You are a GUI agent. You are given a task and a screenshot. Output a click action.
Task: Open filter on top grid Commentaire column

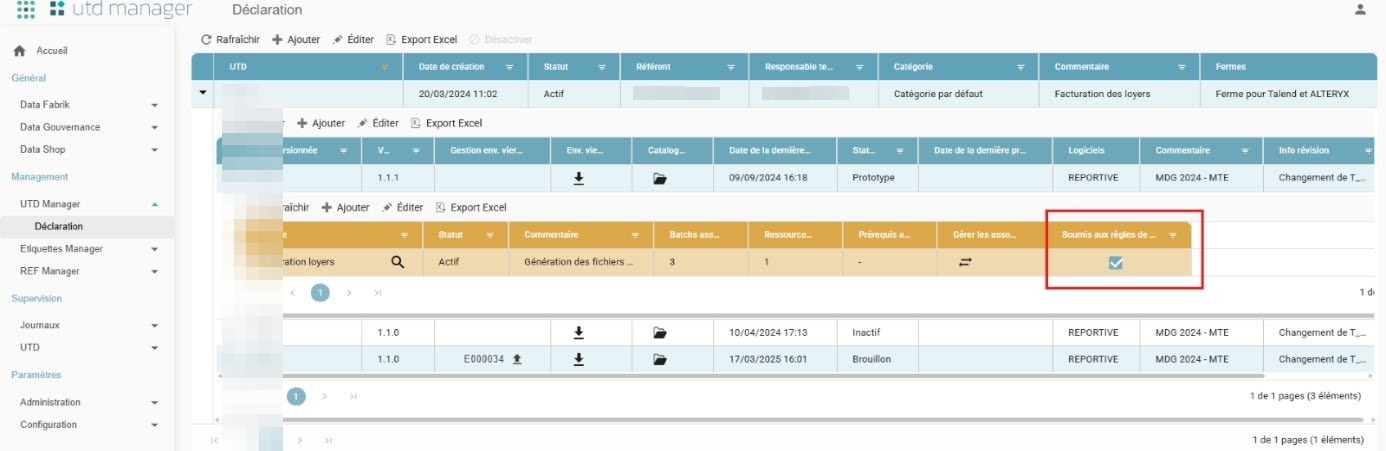[x=1182, y=67]
